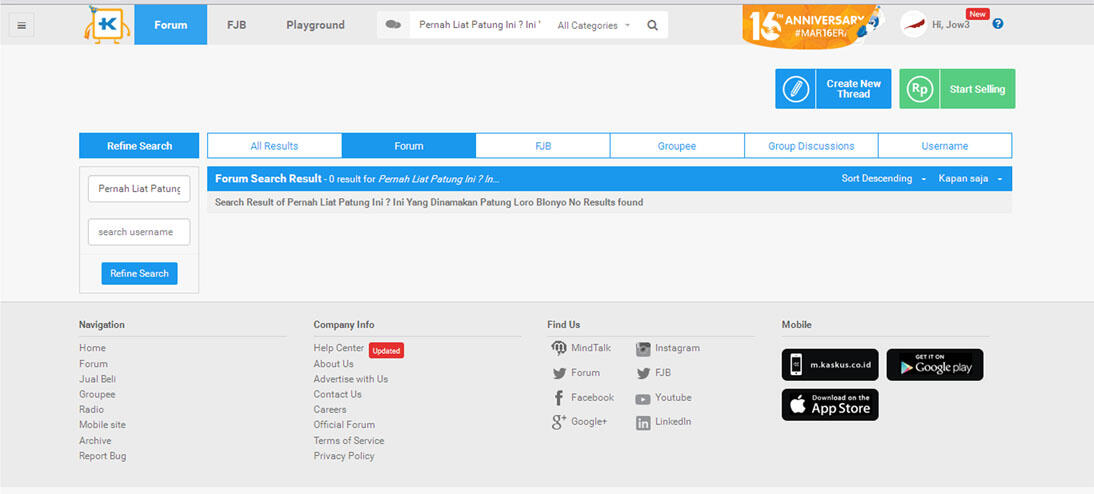Open Playground in top navigation
The height and width of the screenshot is (494, 1094).
[315, 24]
